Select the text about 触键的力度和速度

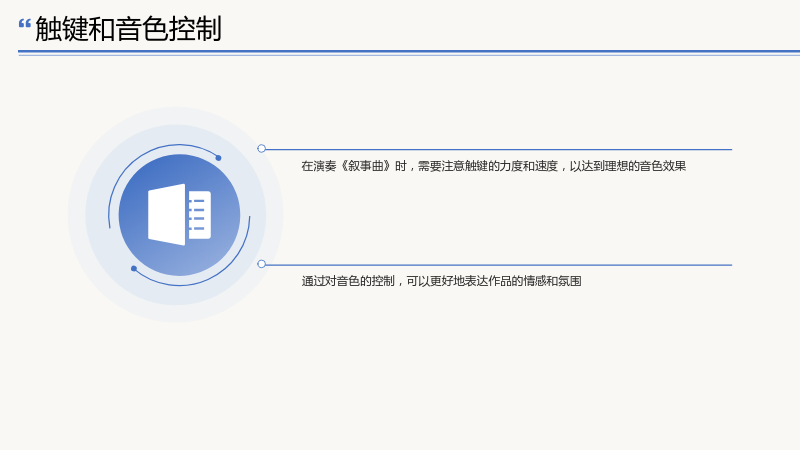[493, 166]
